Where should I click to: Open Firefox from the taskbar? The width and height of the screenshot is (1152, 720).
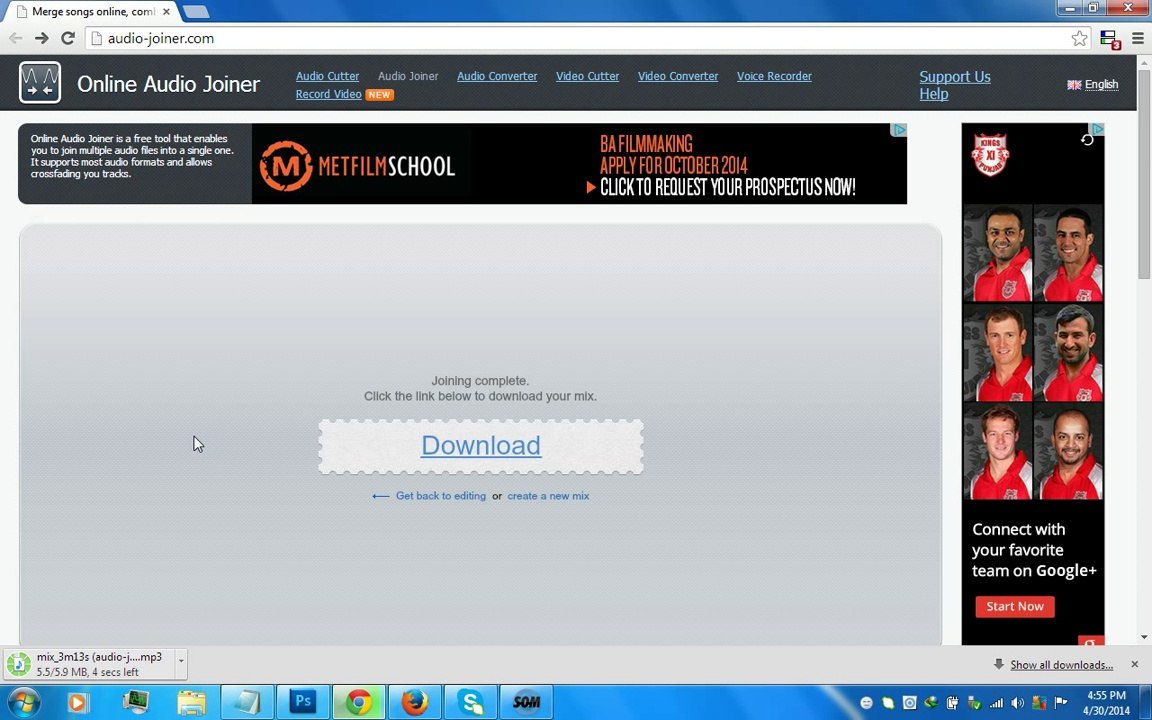[414, 702]
